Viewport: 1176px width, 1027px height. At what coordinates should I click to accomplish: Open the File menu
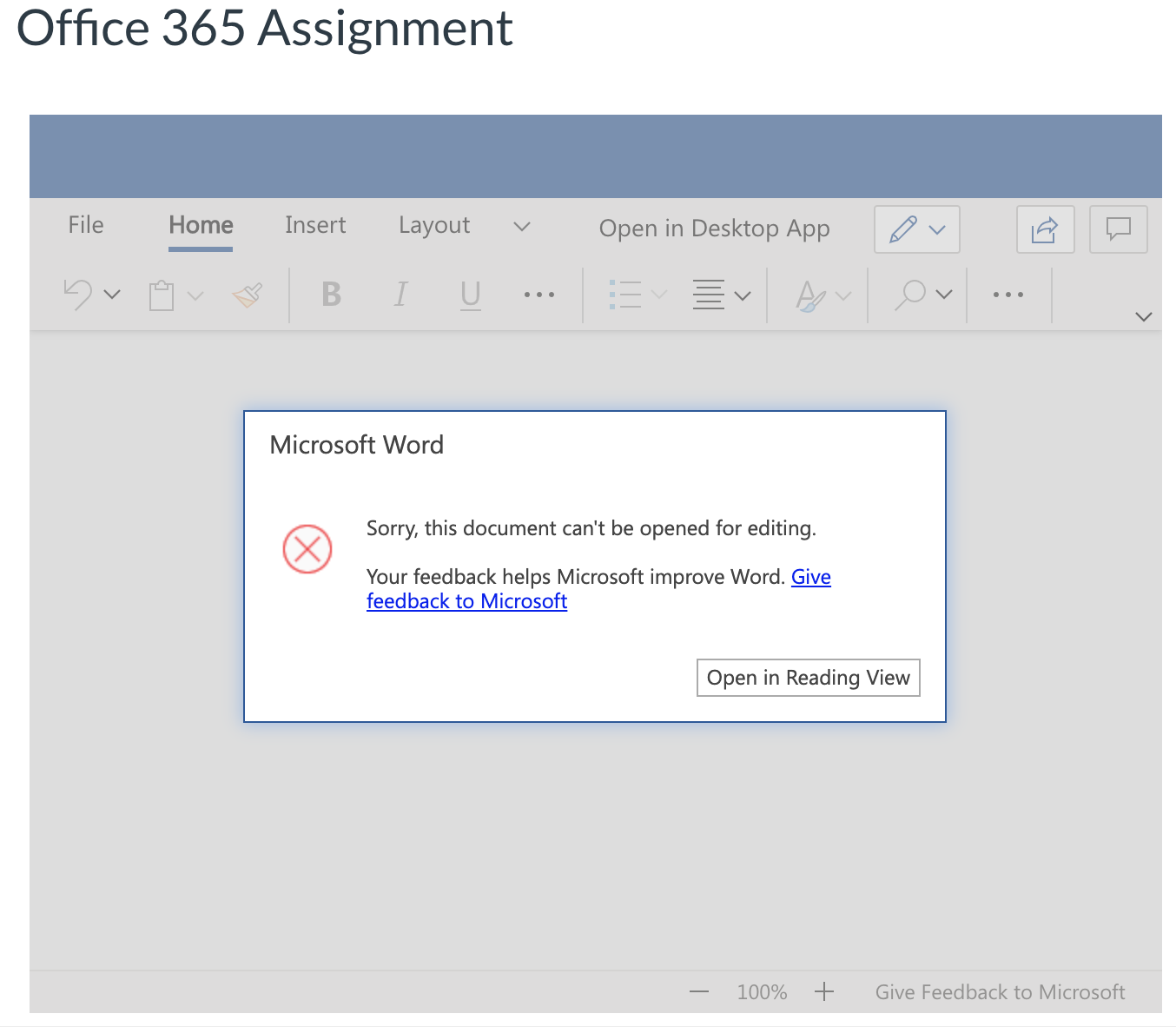(x=86, y=225)
